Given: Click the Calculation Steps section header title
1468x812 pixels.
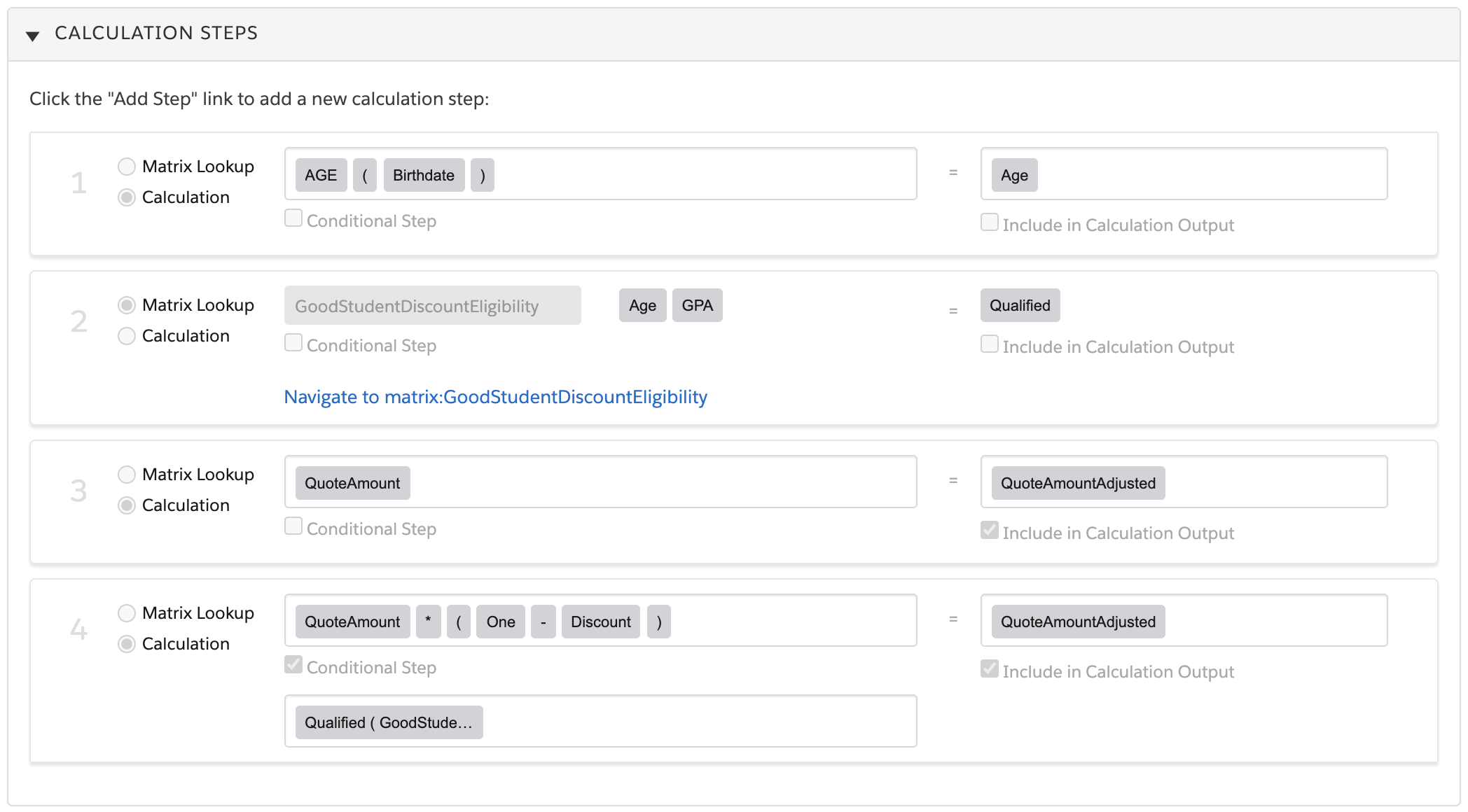Looking at the screenshot, I should 156,33.
